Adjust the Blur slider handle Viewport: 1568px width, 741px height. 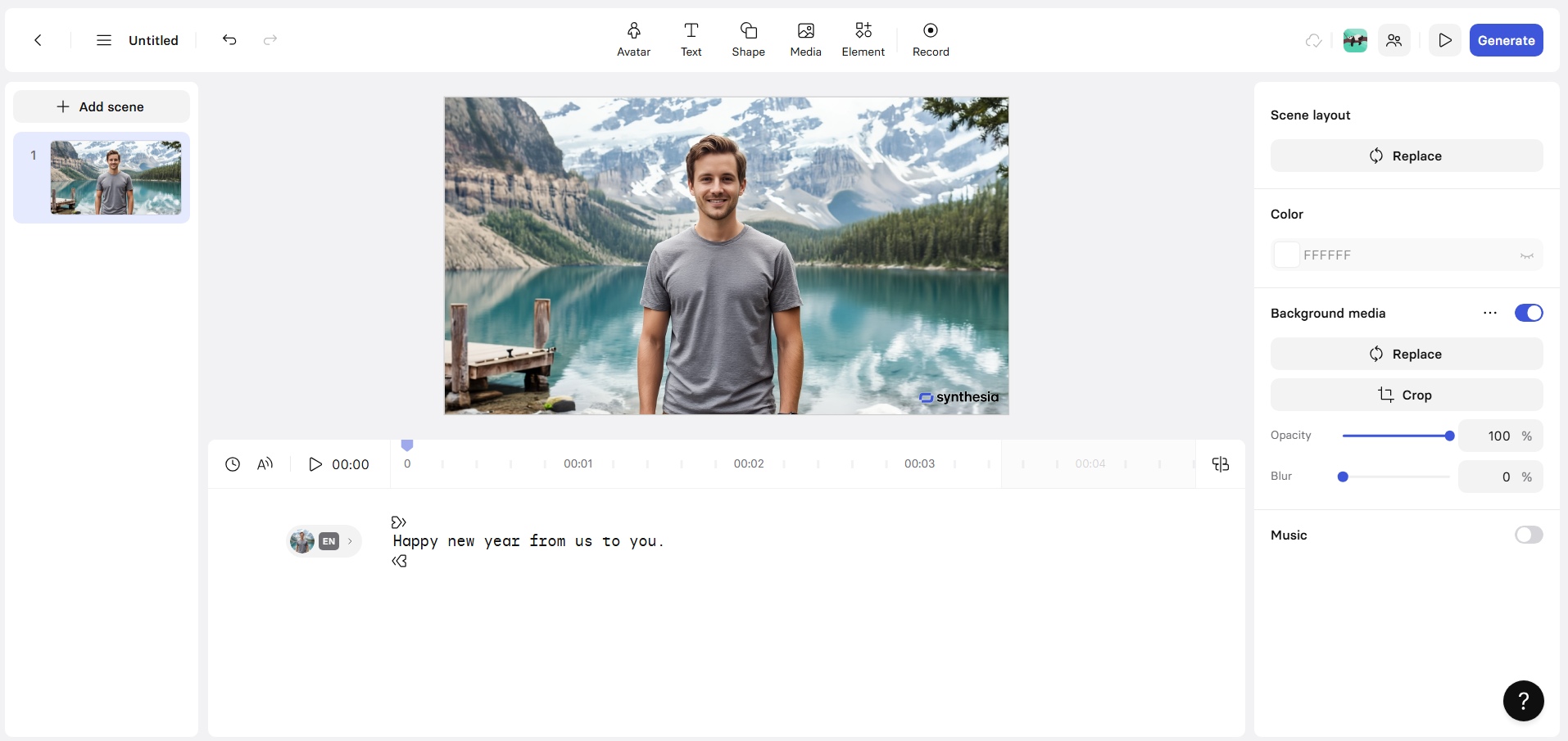coord(1343,477)
